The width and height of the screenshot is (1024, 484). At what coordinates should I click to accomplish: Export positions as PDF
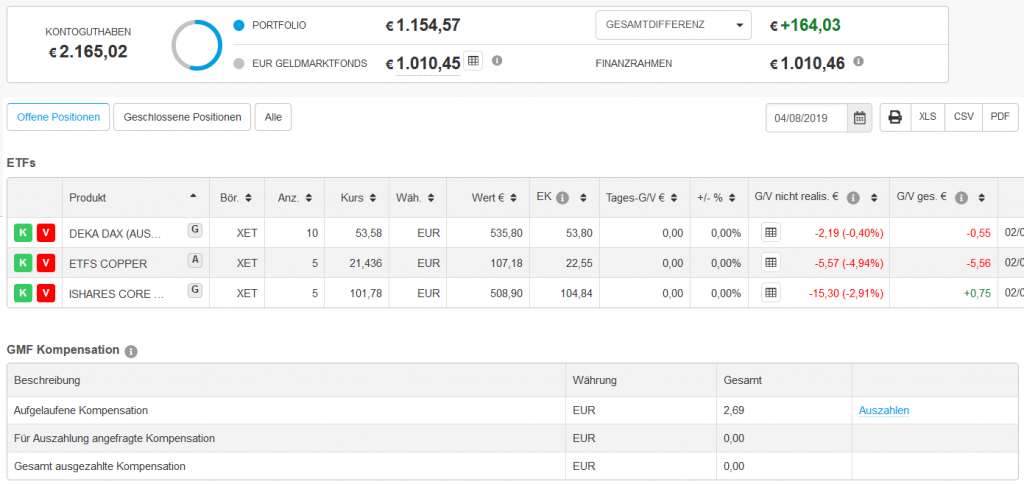(x=999, y=117)
